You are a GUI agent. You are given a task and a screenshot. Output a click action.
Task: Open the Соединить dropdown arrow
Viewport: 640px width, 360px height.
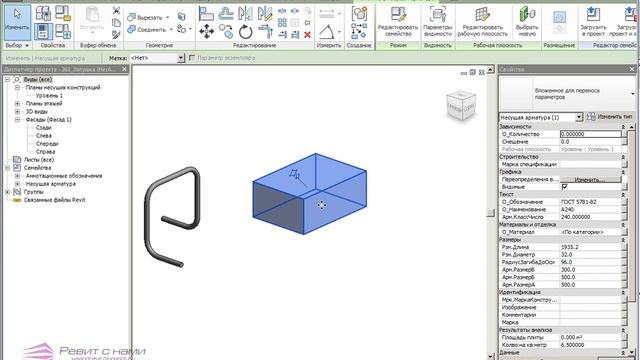[171, 30]
